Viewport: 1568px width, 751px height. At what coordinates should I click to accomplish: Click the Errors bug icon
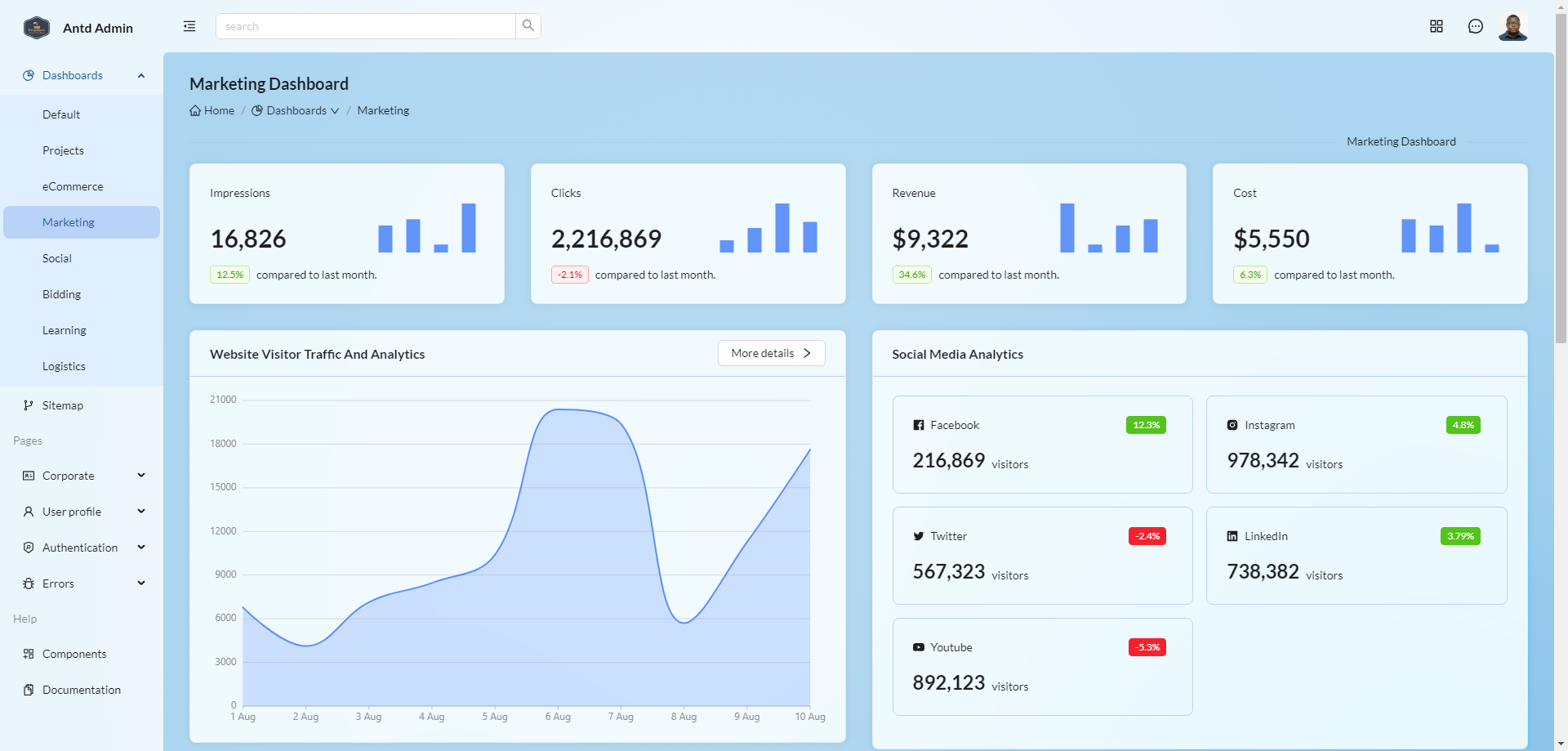pos(29,583)
